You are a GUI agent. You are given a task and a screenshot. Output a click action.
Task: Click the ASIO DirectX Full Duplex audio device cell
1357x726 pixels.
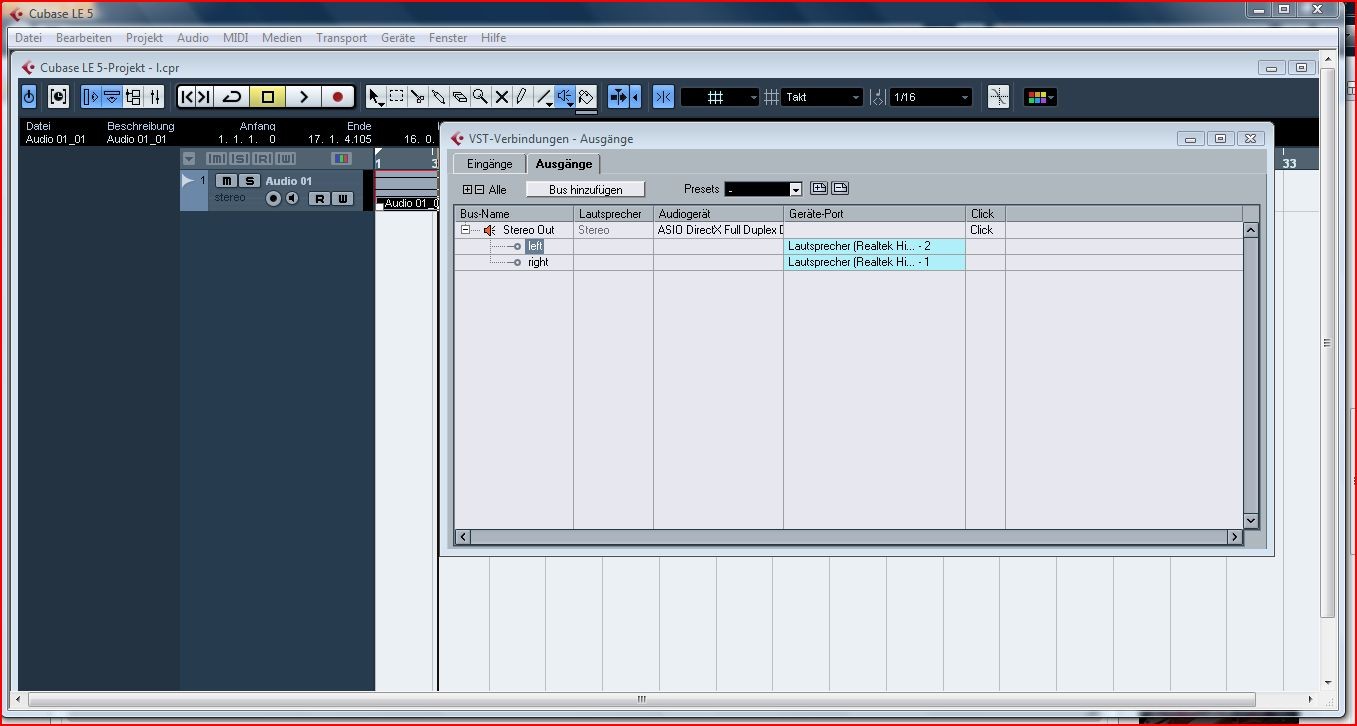719,230
